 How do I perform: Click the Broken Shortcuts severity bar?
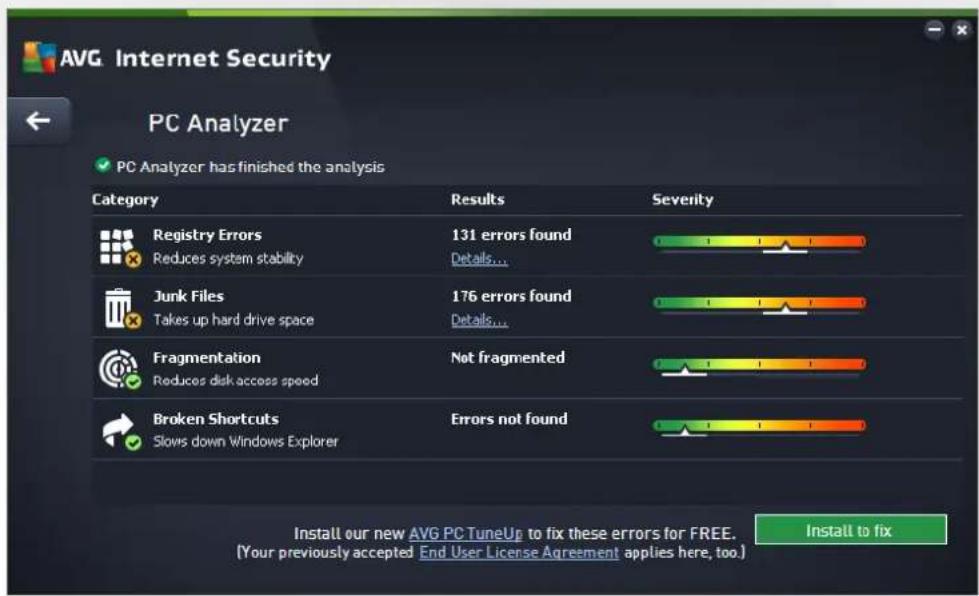[759, 426]
